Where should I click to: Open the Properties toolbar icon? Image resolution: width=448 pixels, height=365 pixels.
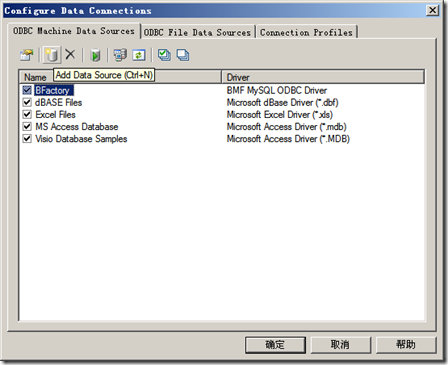click(27, 55)
